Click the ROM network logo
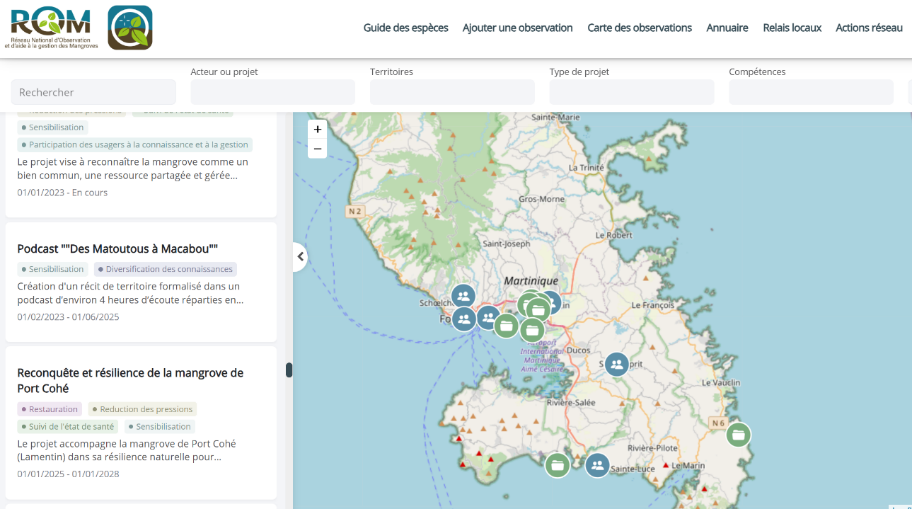This screenshot has height=509, width=912. click(50, 28)
